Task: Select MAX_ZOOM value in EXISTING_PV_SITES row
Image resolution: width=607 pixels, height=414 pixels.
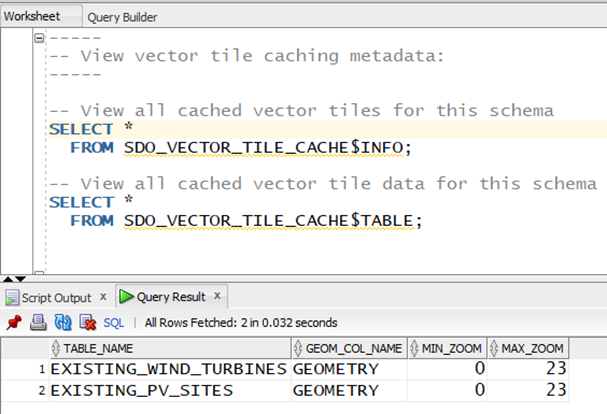Action: (x=528, y=390)
